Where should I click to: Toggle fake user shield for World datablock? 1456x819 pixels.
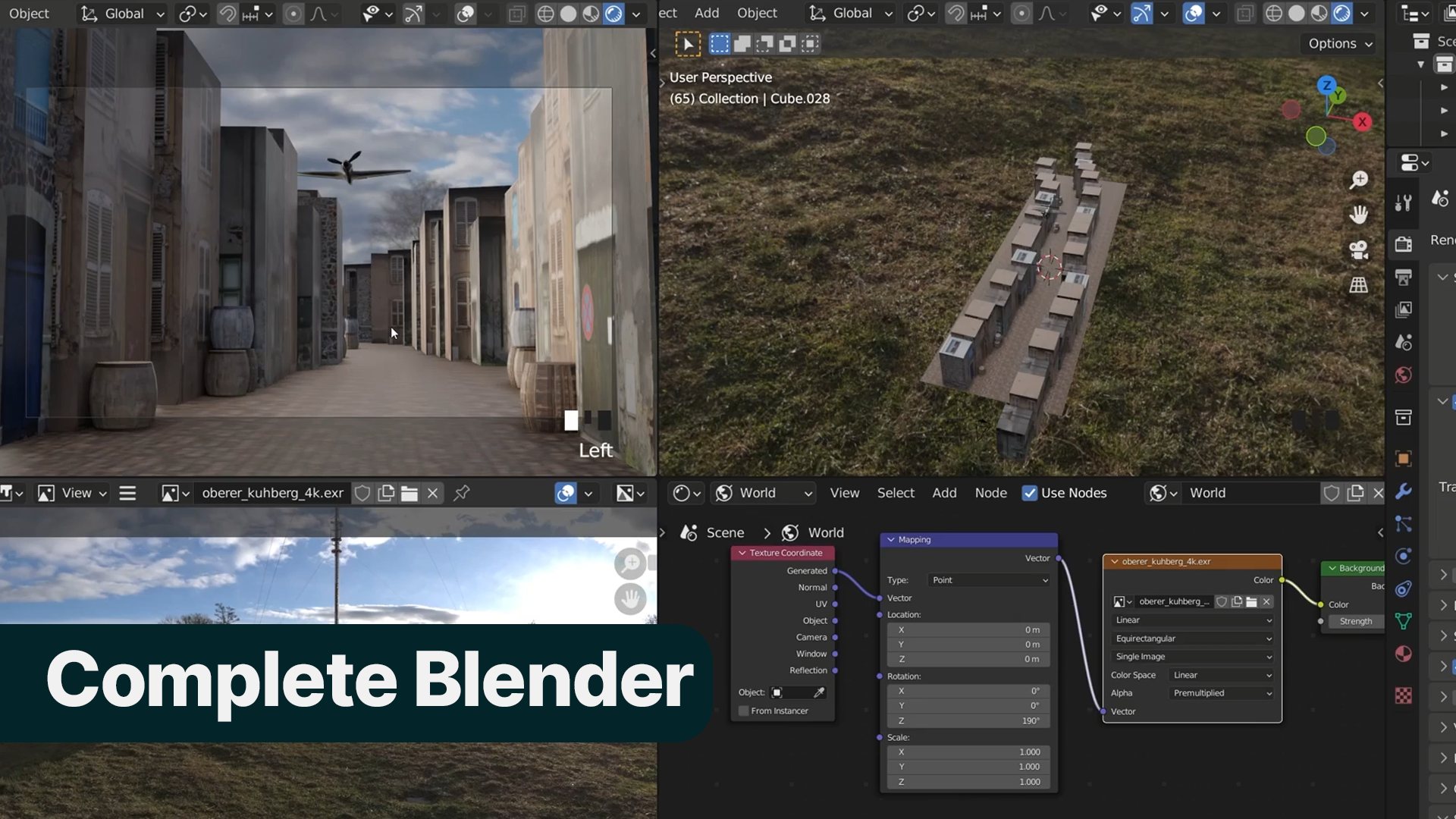pyautogui.click(x=1331, y=494)
